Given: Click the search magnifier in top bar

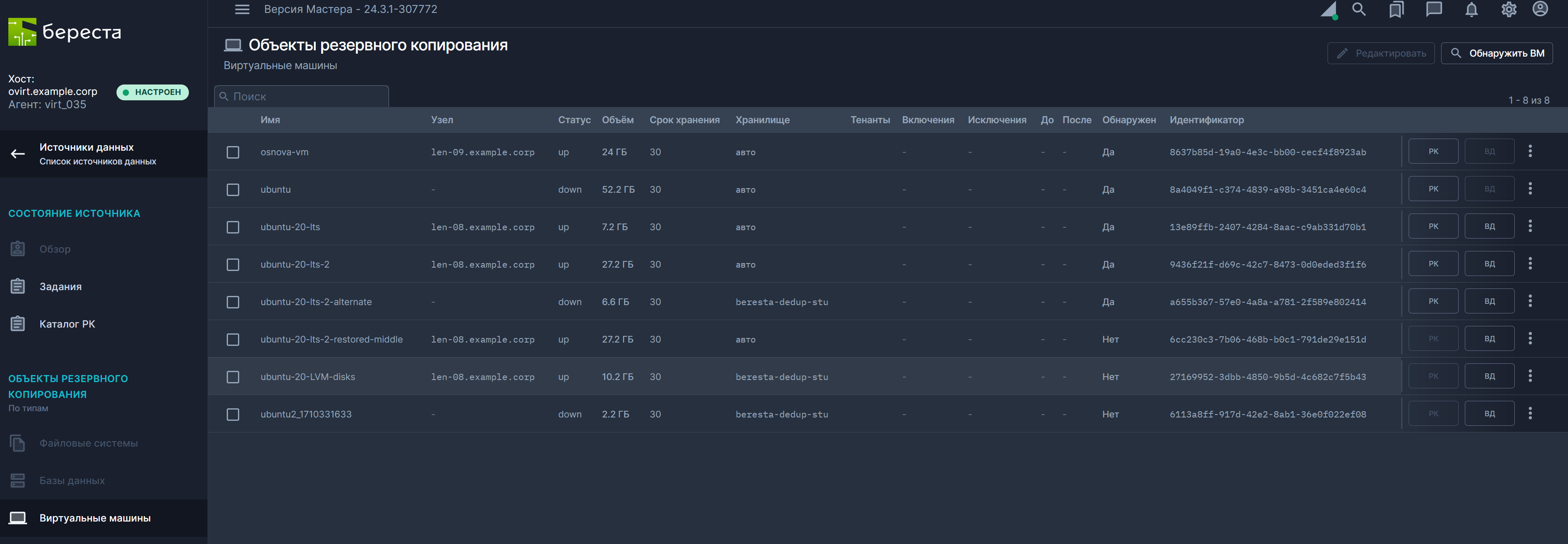Looking at the screenshot, I should (x=1359, y=9).
